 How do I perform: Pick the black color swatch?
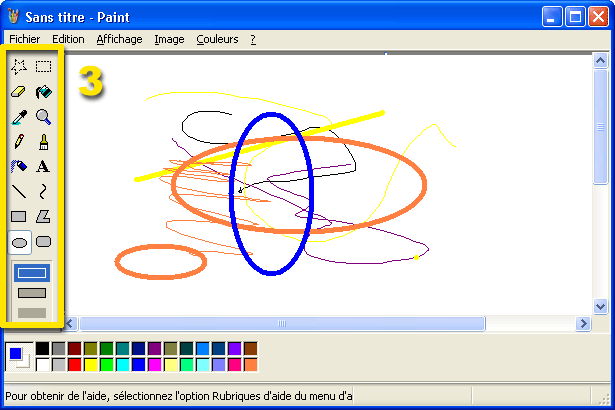coord(42,348)
